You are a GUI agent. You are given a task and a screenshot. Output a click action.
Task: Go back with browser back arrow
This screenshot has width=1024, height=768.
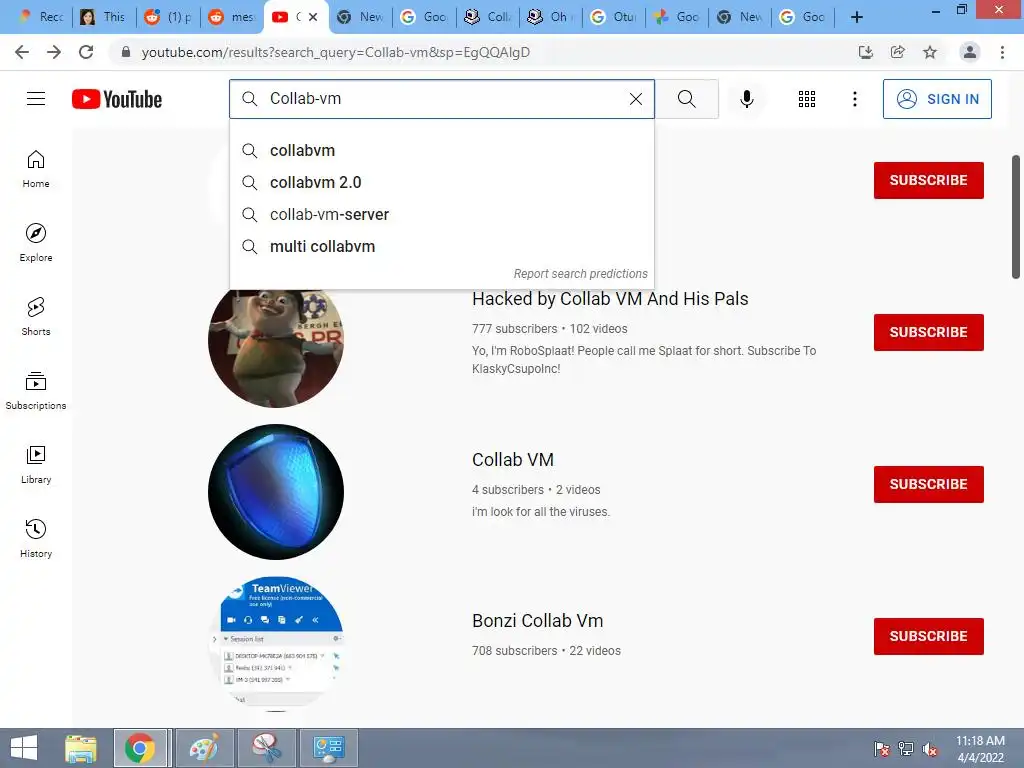pyautogui.click(x=22, y=52)
